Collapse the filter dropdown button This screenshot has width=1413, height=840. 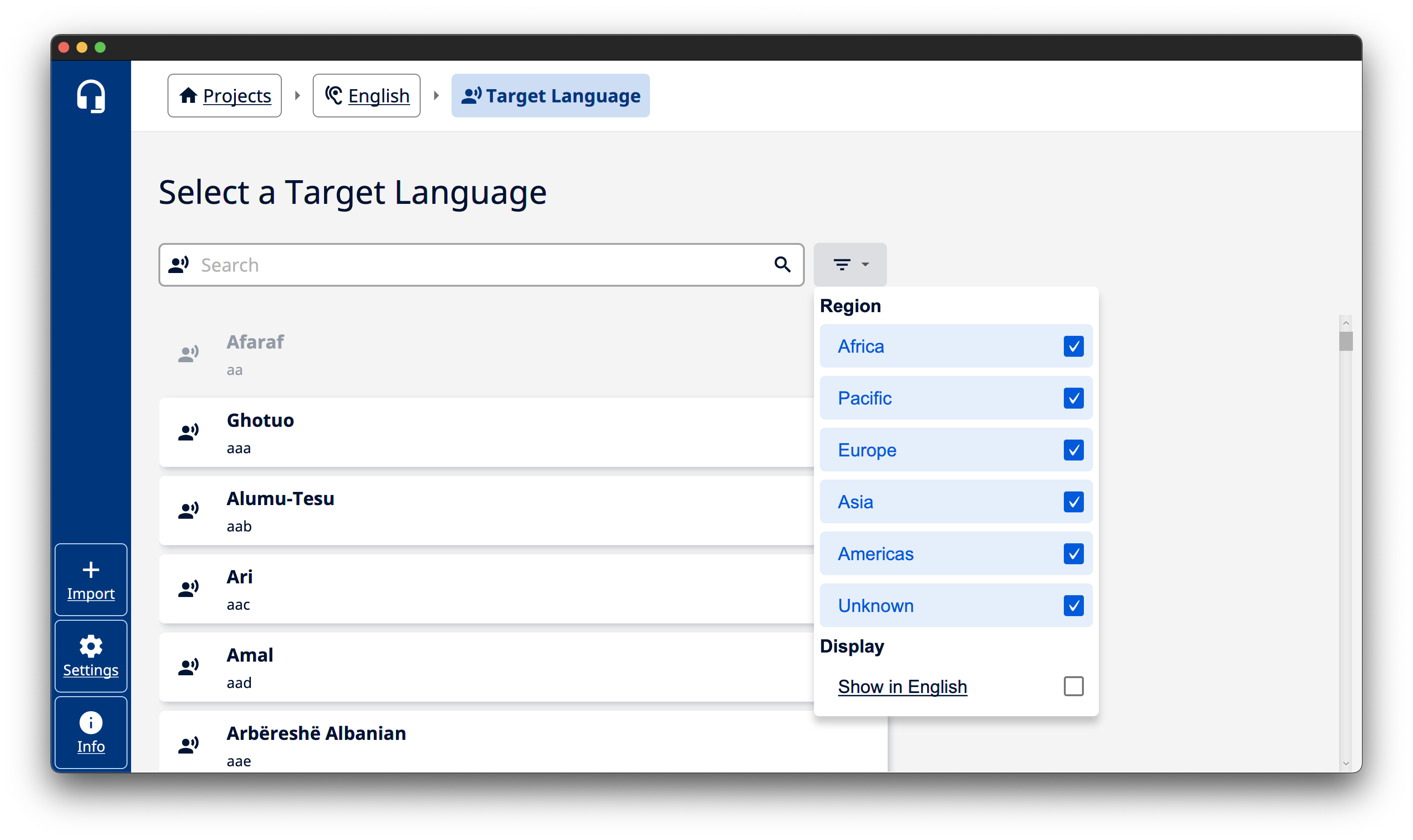tap(850, 264)
